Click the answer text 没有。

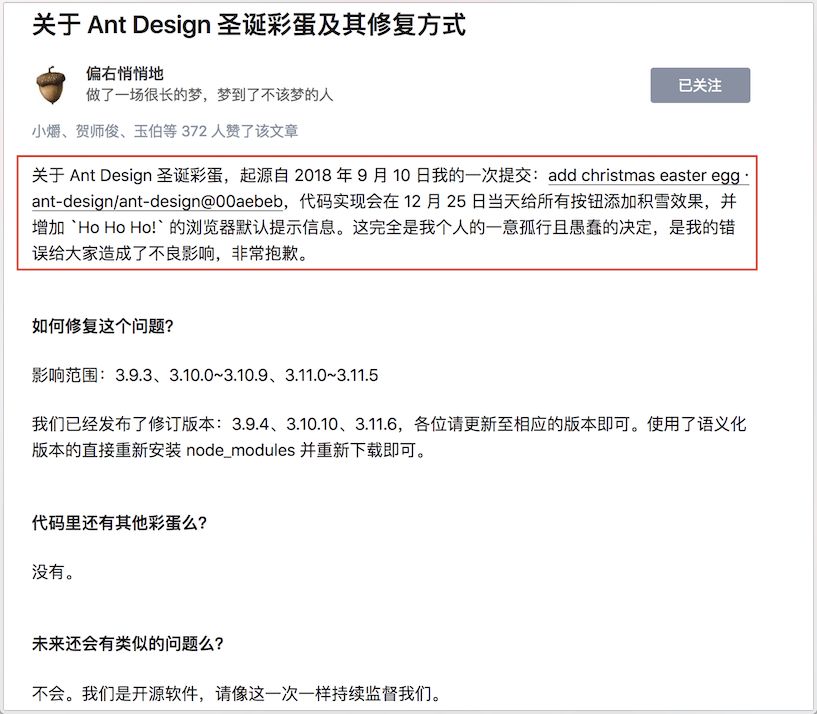(53, 572)
